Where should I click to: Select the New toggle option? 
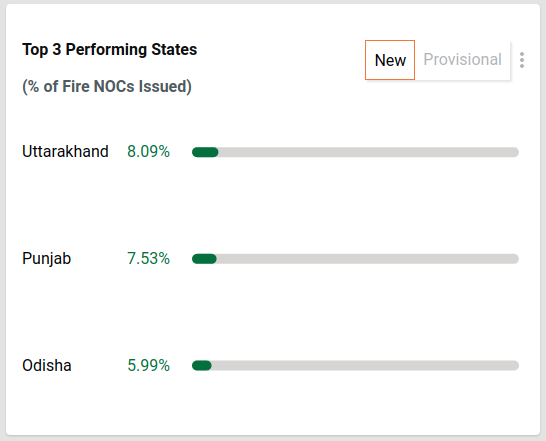click(390, 60)
